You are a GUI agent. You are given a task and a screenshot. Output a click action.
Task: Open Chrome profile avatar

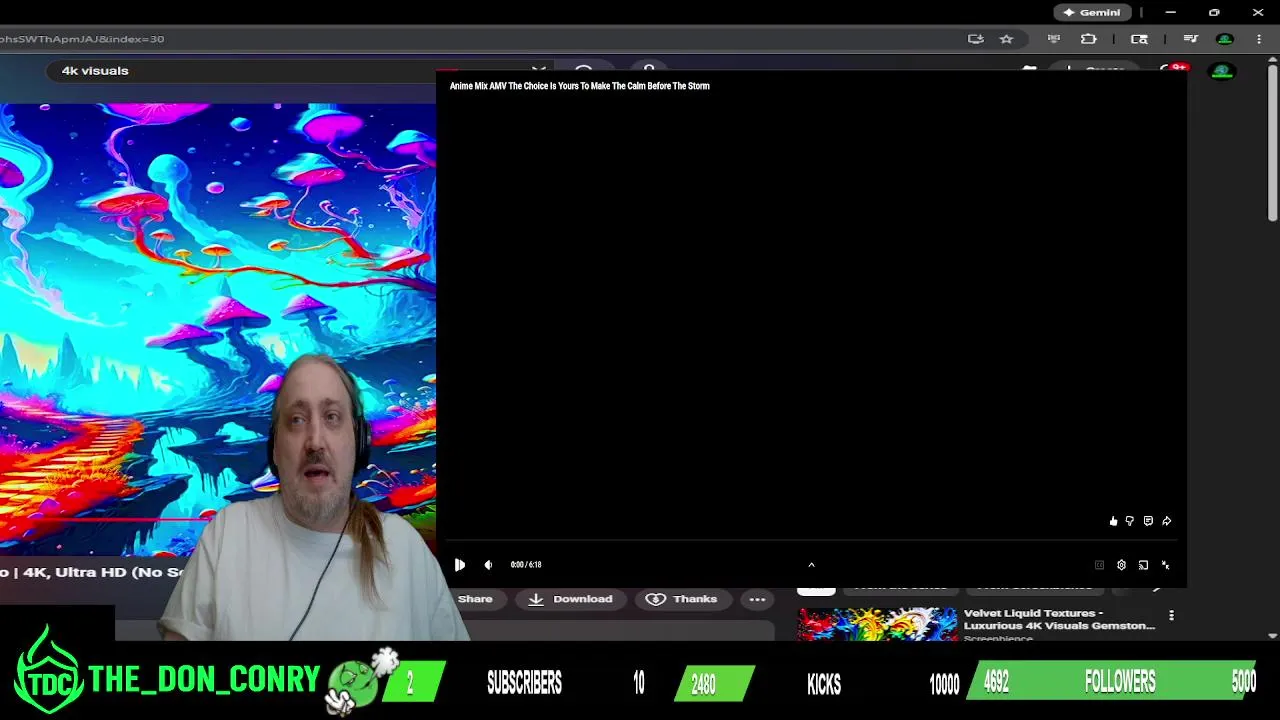point(1225,39)
